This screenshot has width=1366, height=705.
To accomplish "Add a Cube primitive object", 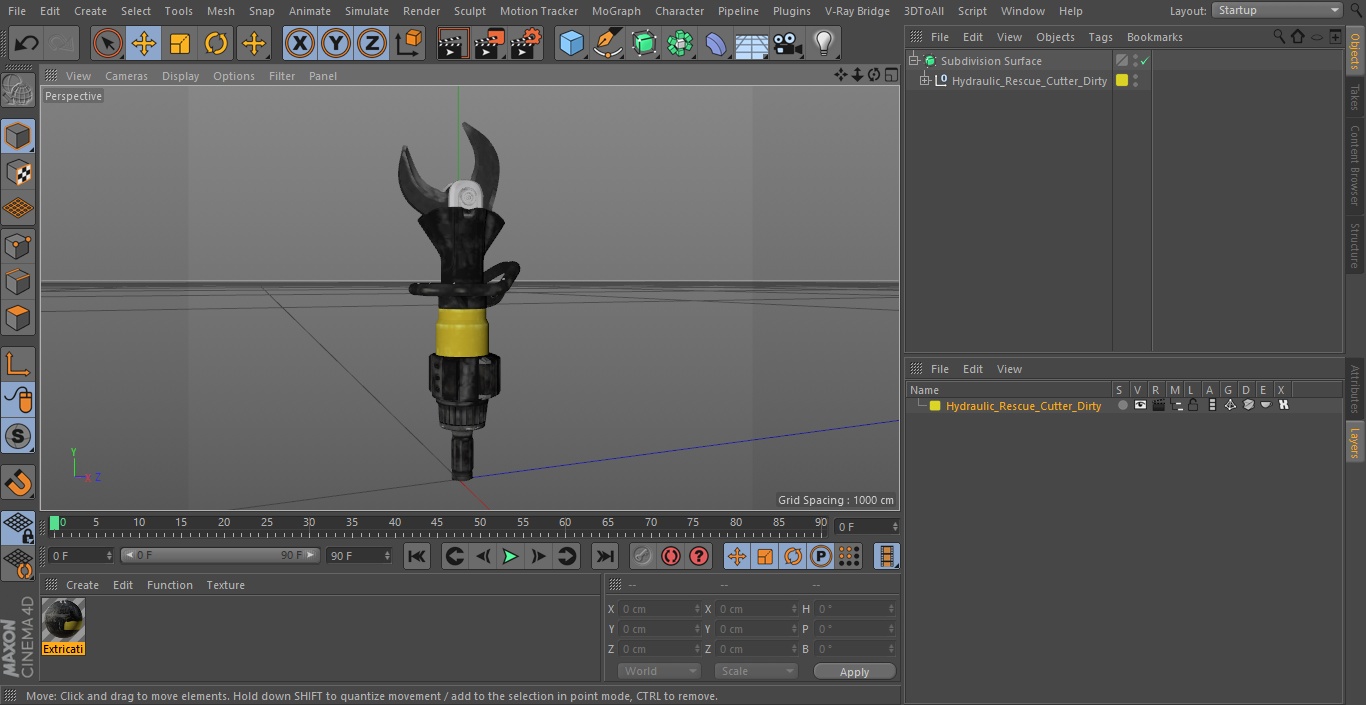I will click(571, 43).
